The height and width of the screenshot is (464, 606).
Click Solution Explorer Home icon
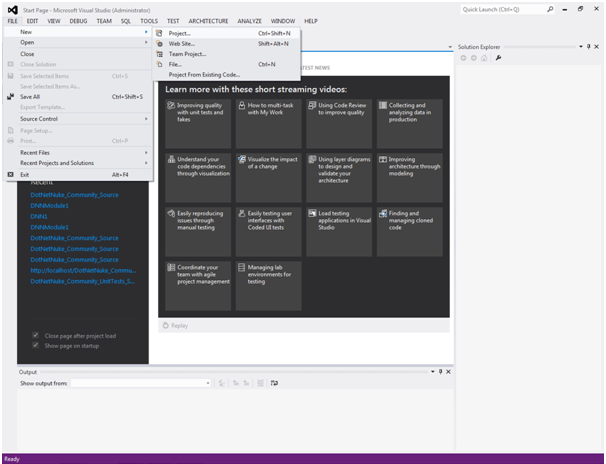point(484,58)
